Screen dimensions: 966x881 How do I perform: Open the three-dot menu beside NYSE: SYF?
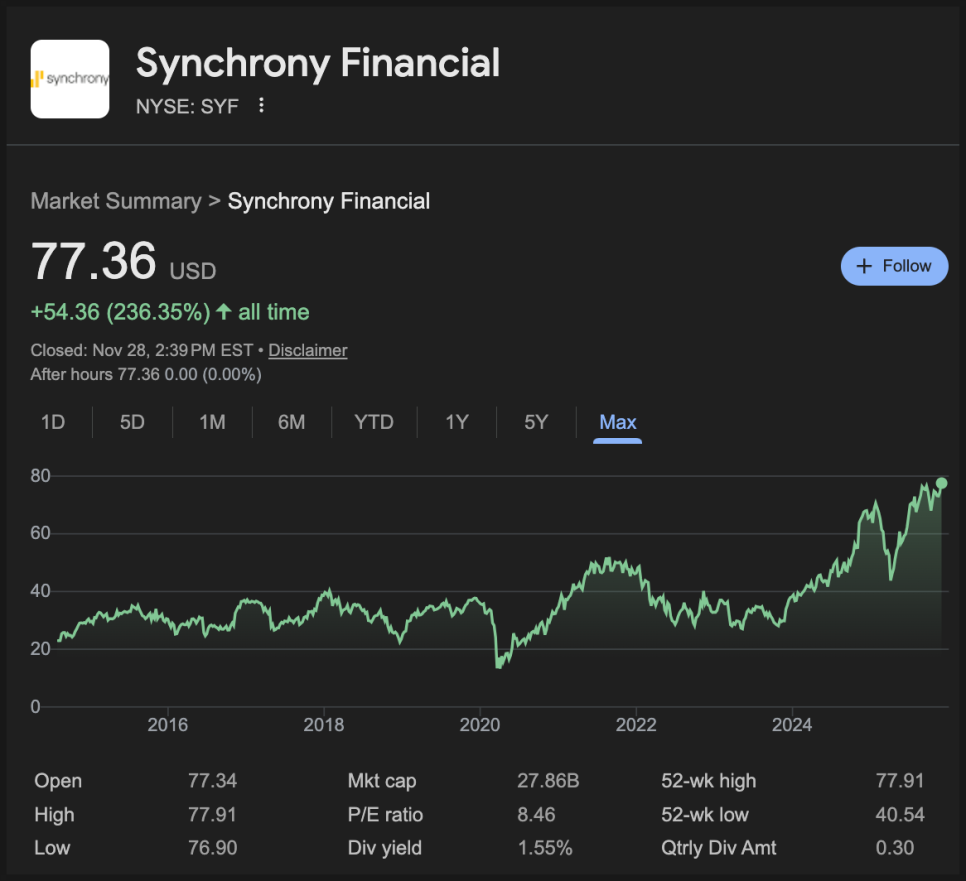tap(261, 105)
